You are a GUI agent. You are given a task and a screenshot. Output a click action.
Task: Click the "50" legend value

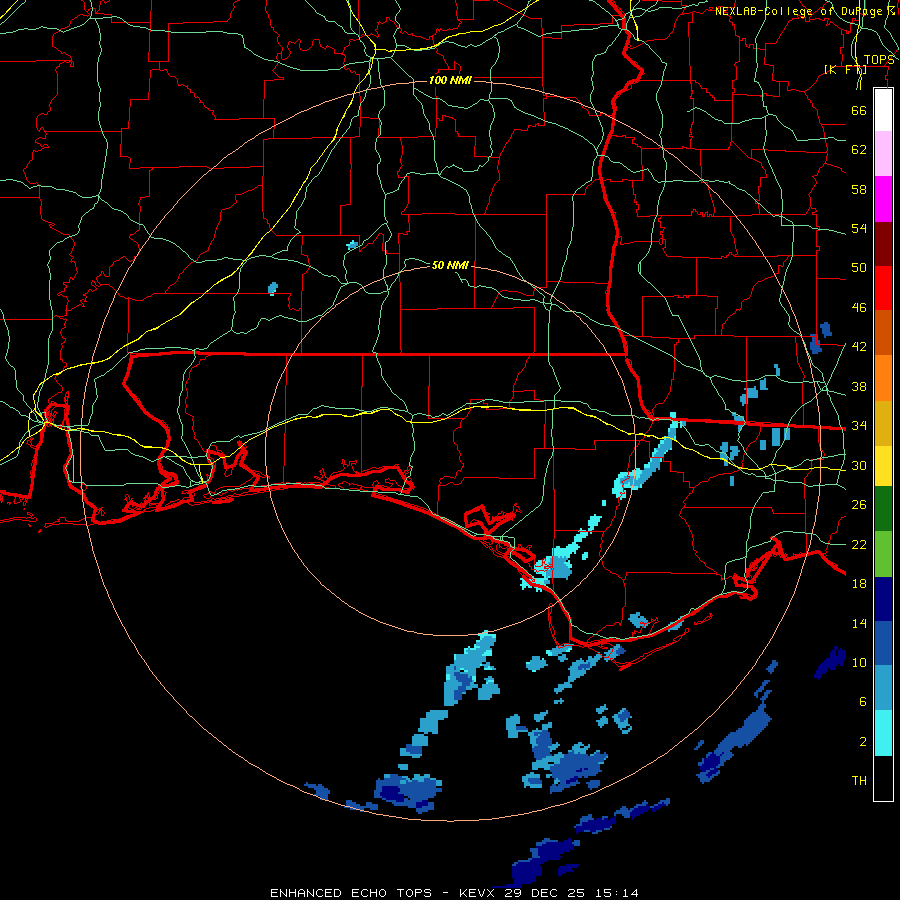859,268
